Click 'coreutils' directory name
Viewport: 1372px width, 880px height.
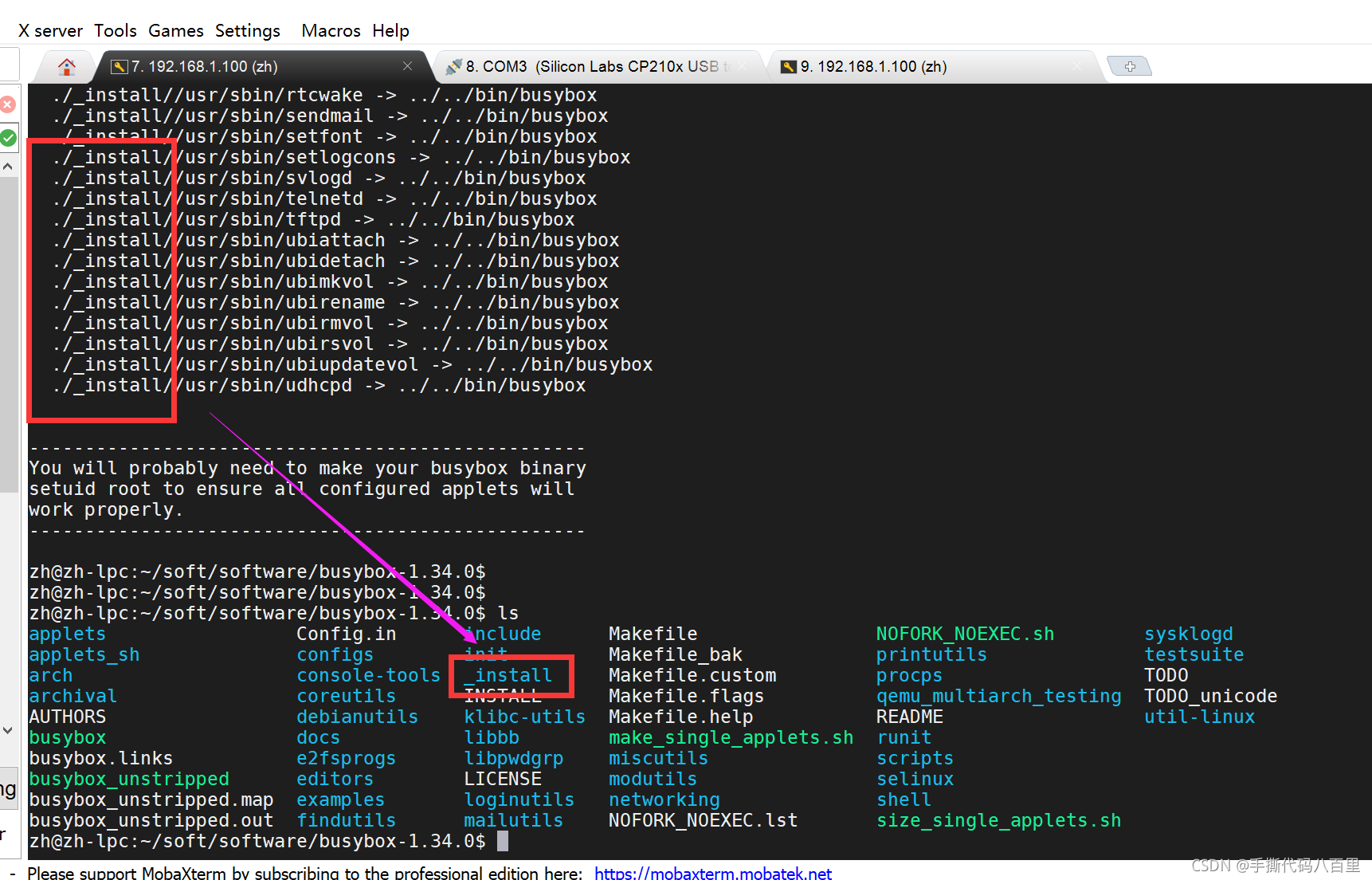coord(346,696)
